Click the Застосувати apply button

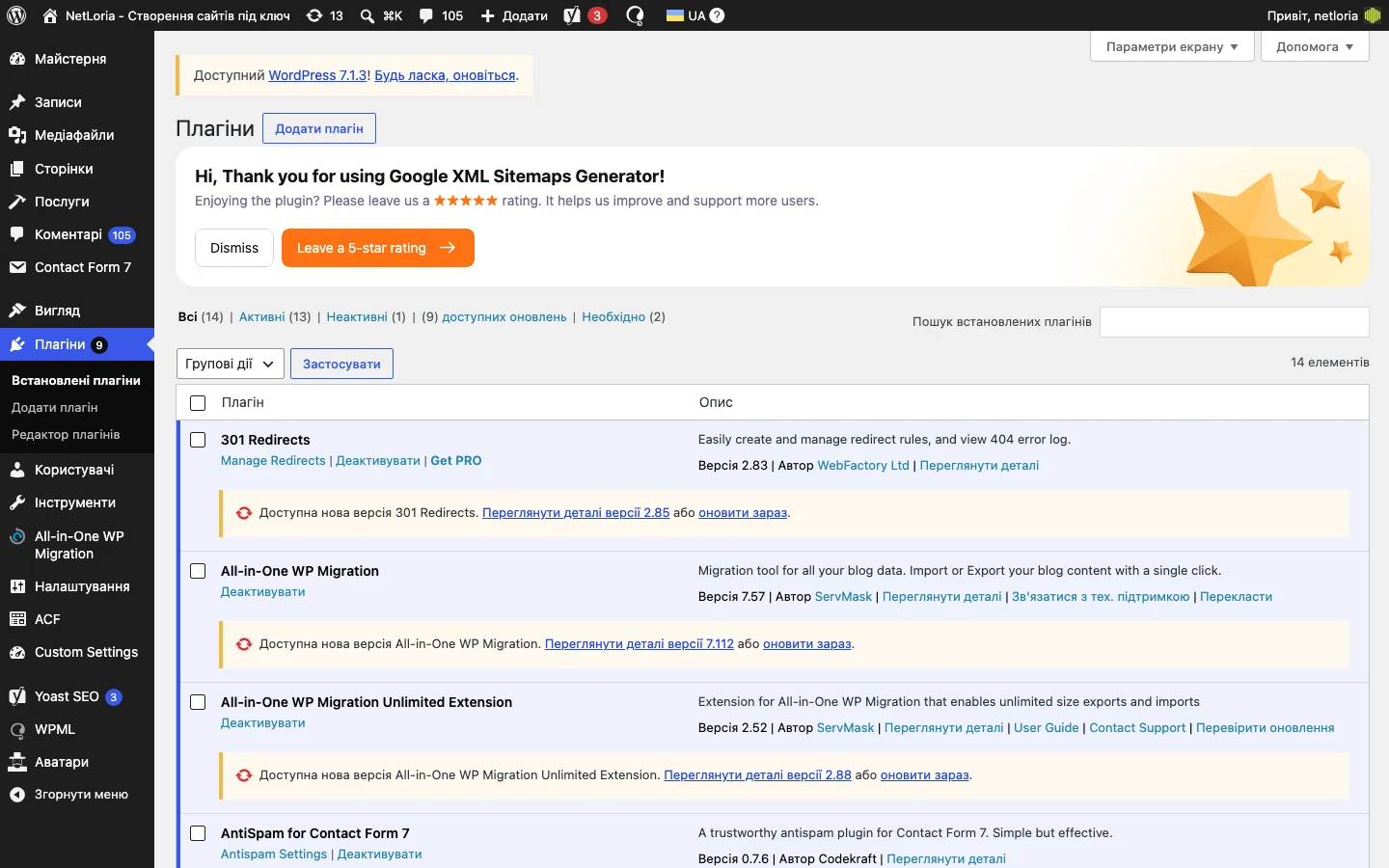coord(341,364)
